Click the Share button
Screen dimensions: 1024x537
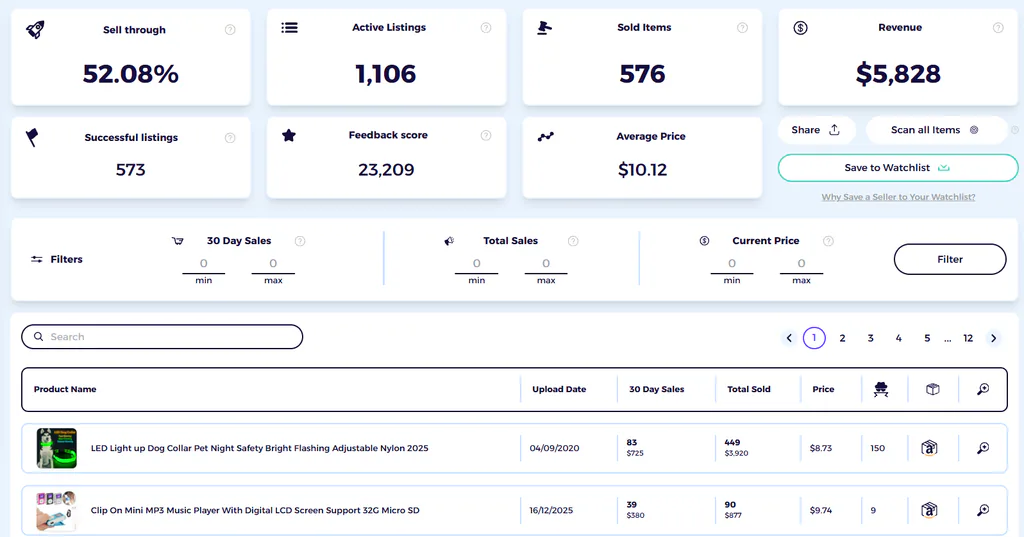[815, 130]
